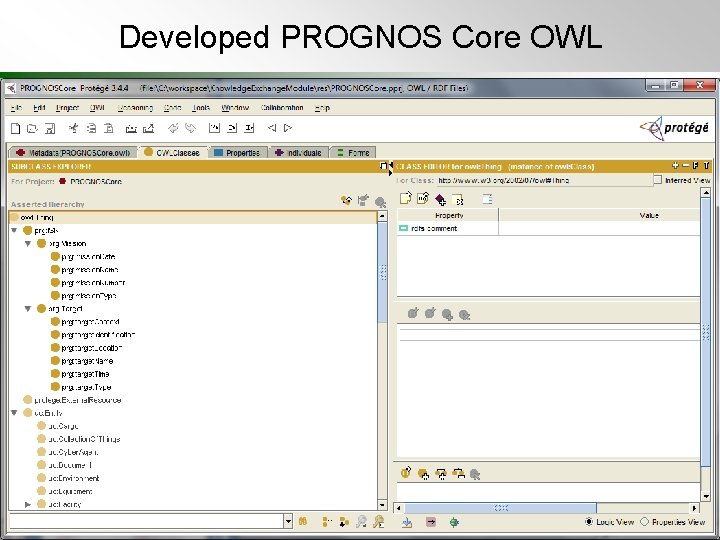This screenshot has width=720, height=540.
Task: Click the Save Project toolbar icon
Action: (x=50, y=129)
